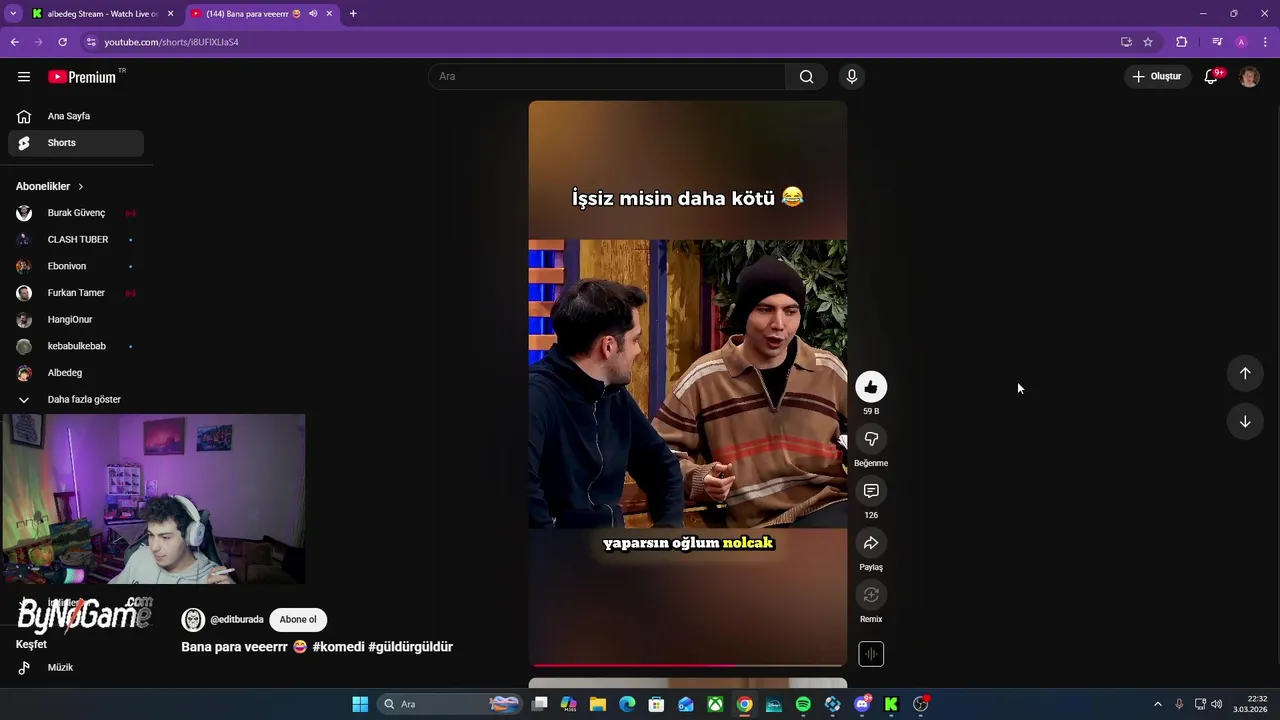1280x720 pixels.
Task: Open the @editburada channel link
Action: tap(236, 620)
